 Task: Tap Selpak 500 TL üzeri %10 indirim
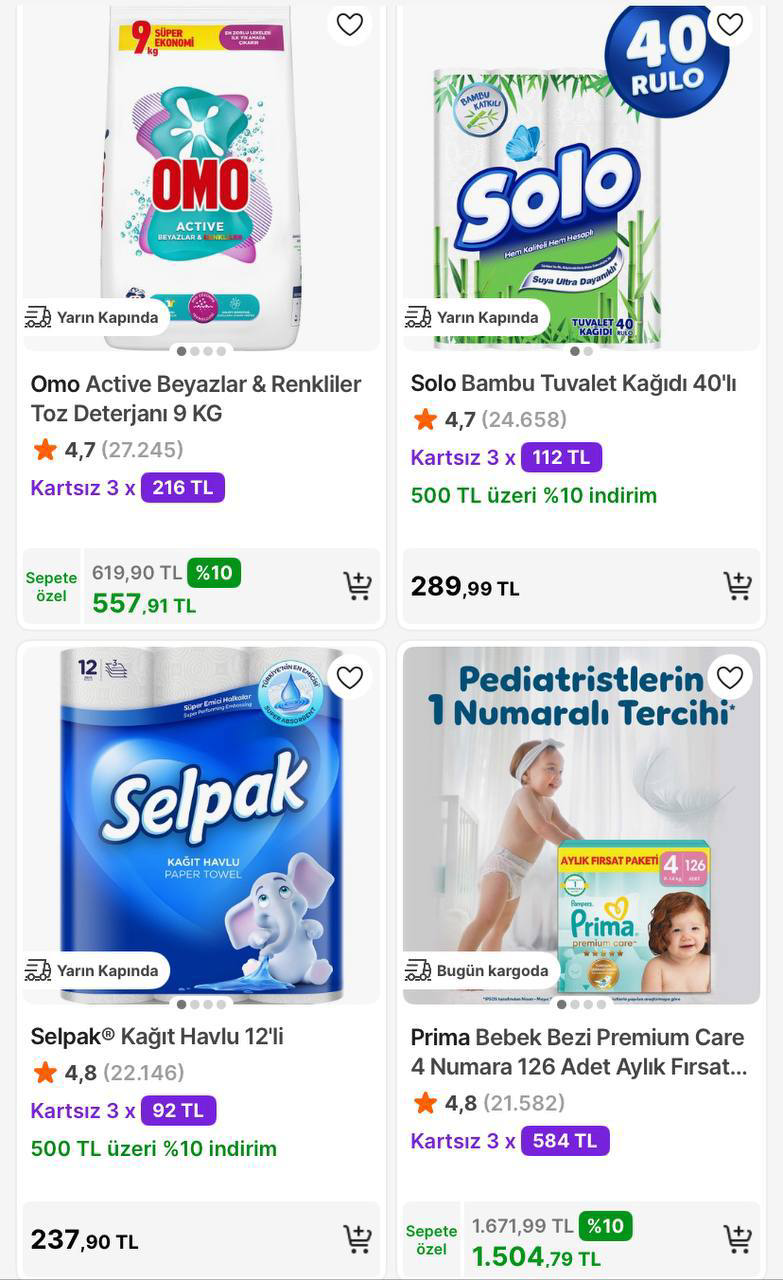[x=153, y=1149]
